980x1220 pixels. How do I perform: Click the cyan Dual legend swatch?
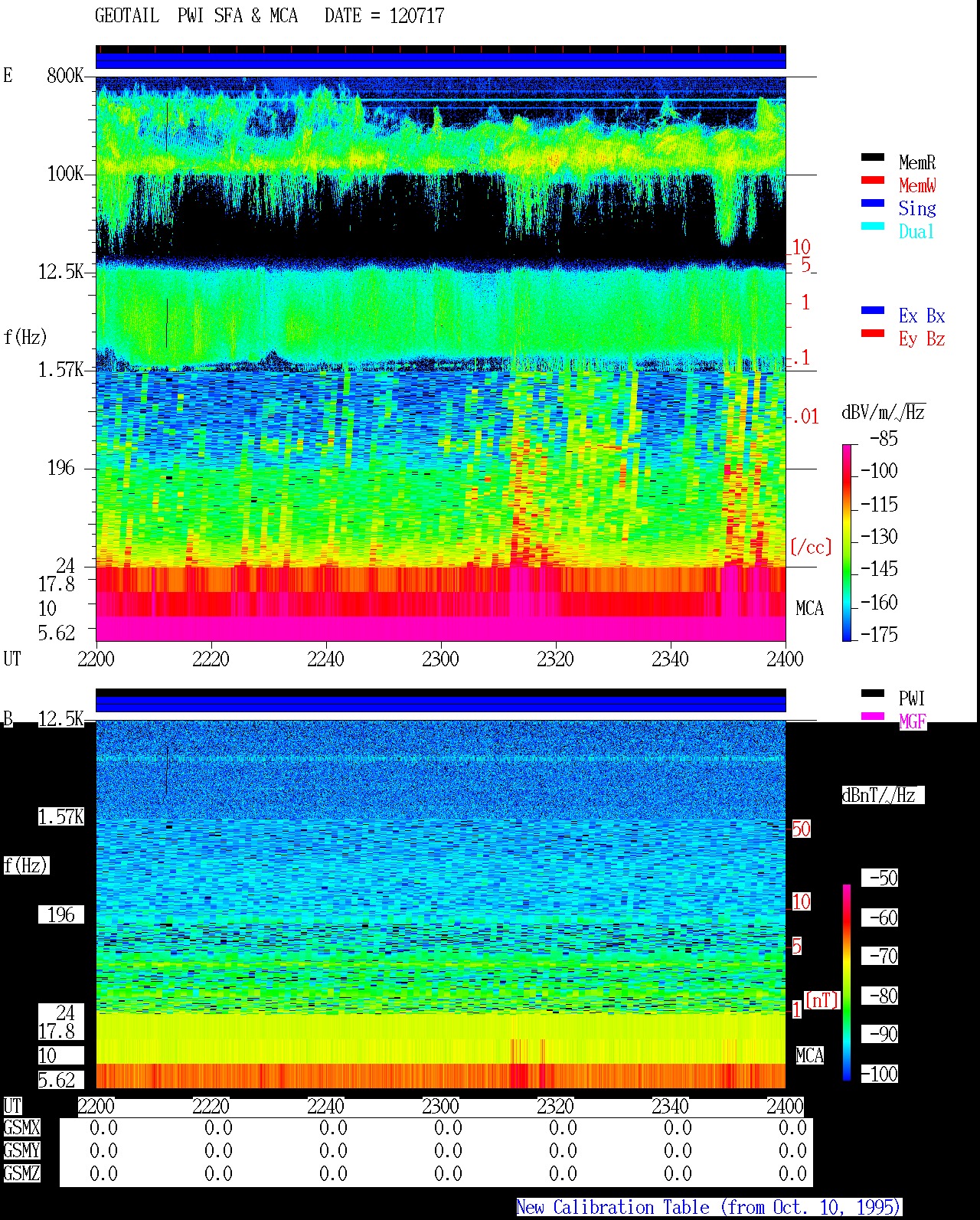873,226
